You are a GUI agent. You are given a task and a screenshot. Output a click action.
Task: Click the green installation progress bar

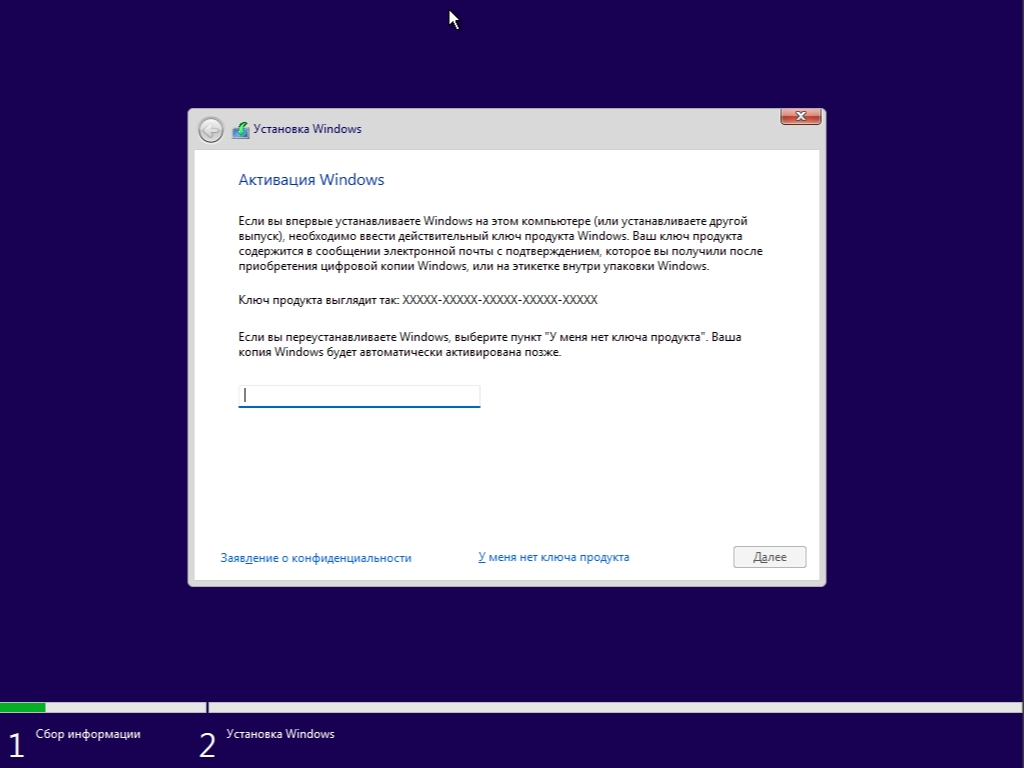pos(23,707)
